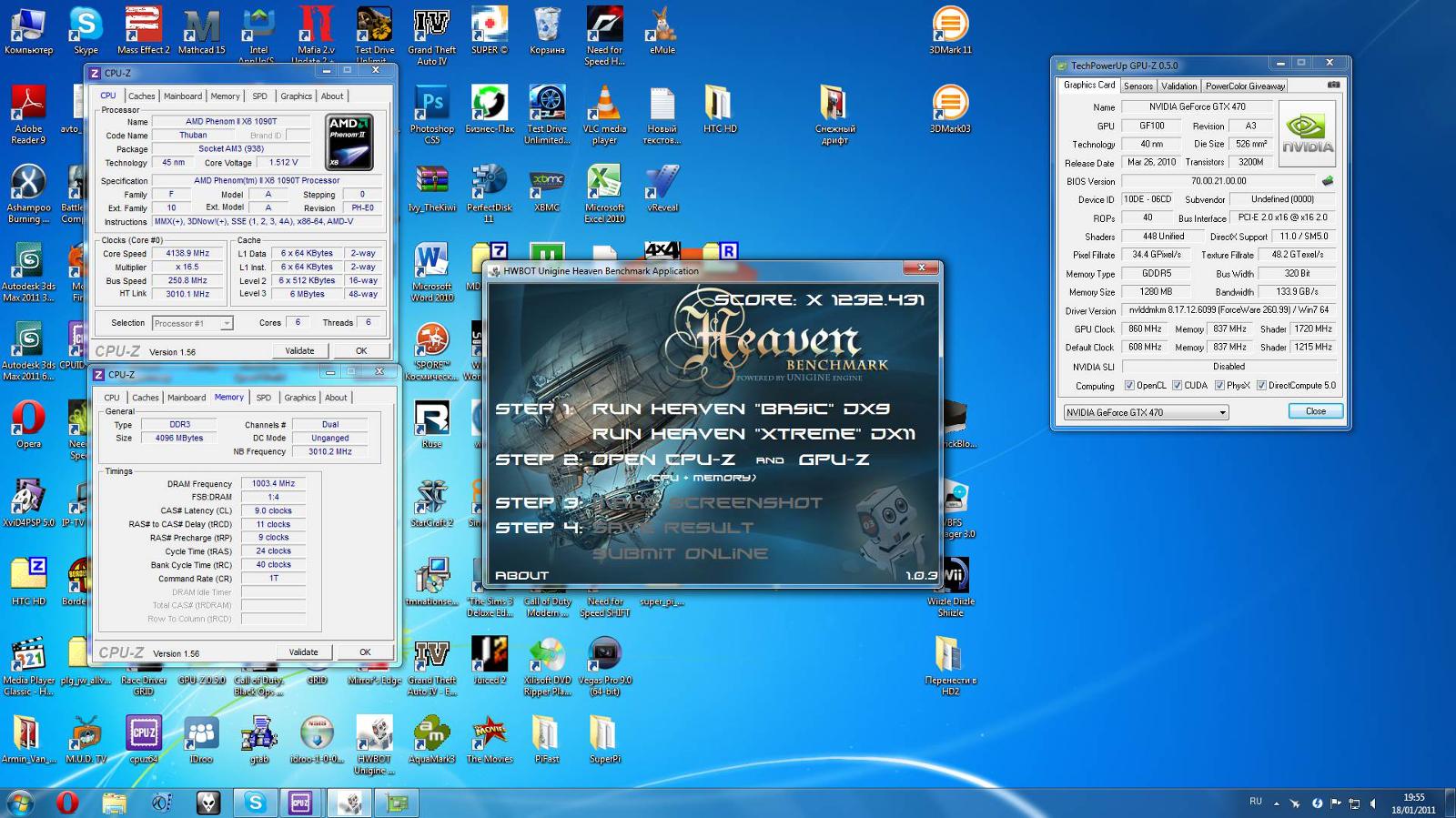
Task: Launch Microsoft Excel 2010 desktop icon
Action: coord(604,193)
